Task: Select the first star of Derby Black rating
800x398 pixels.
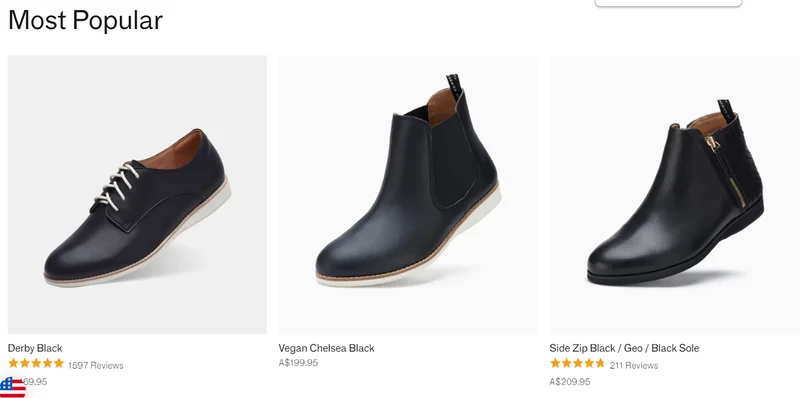Action: [x=13, y=363]
